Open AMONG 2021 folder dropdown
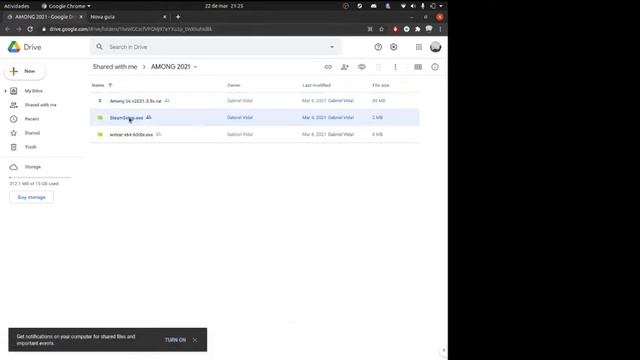This screenshot has height=360, width=640. click(x=196, y=67)
